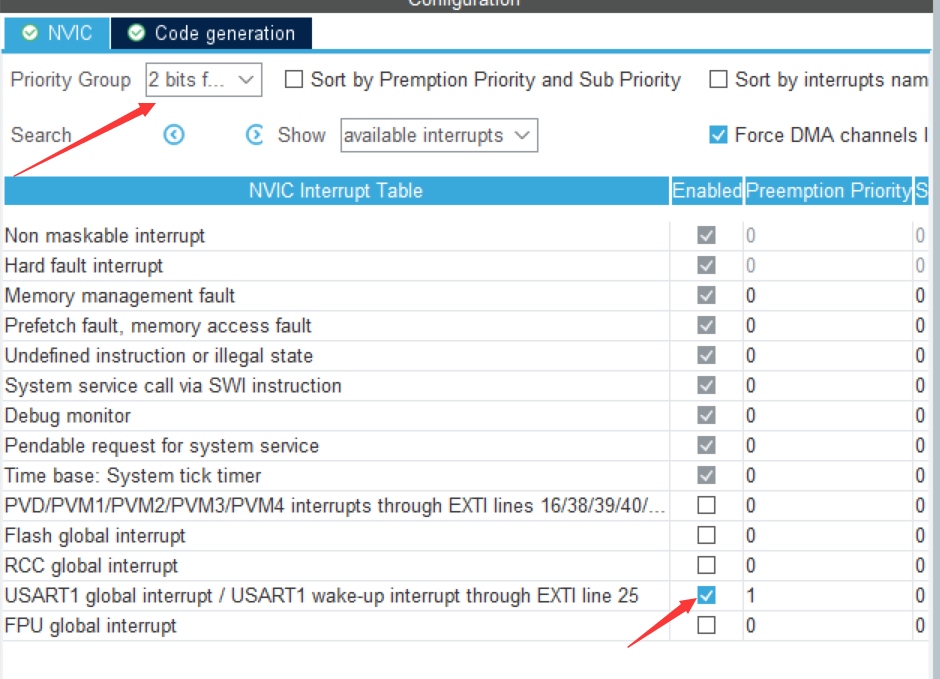Disable USART1 global interrupt checkbox
940x679 pixels.
pyautogui.click(x=706, y=595)
